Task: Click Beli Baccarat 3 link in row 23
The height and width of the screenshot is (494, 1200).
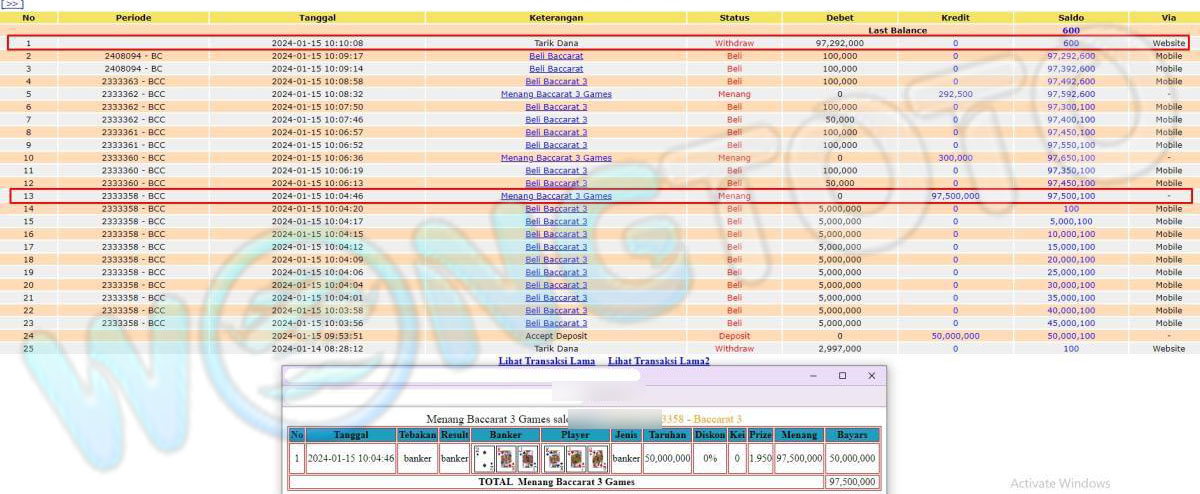Action: click(x=556, y=323)
